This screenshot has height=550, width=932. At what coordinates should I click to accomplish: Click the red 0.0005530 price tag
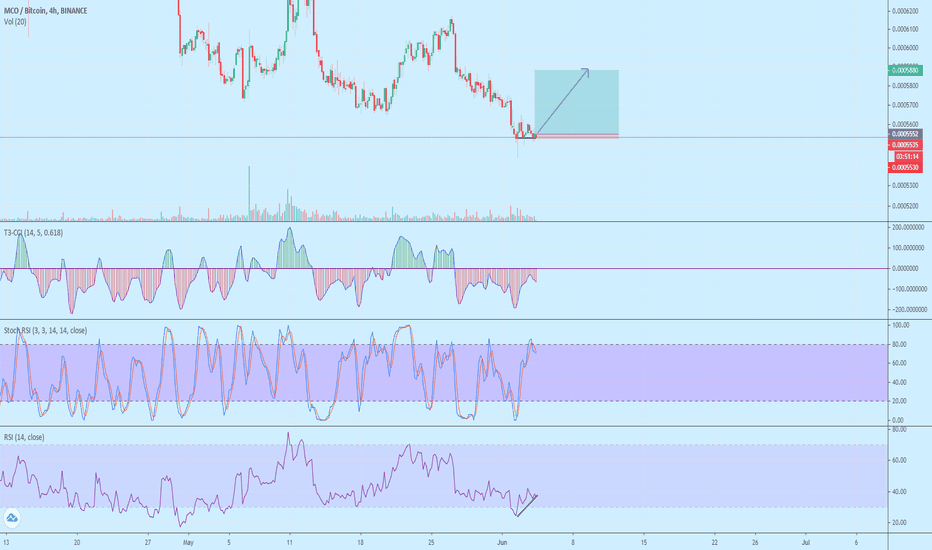point(906,168)
